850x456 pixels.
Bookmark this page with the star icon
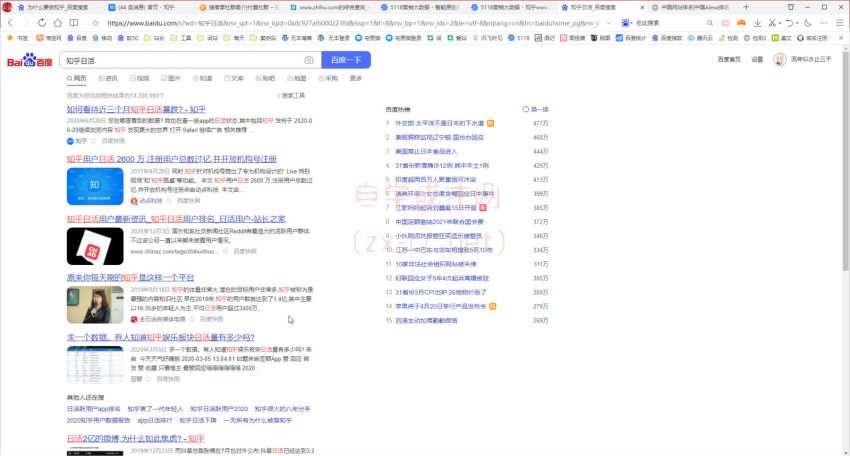[96, 23]
